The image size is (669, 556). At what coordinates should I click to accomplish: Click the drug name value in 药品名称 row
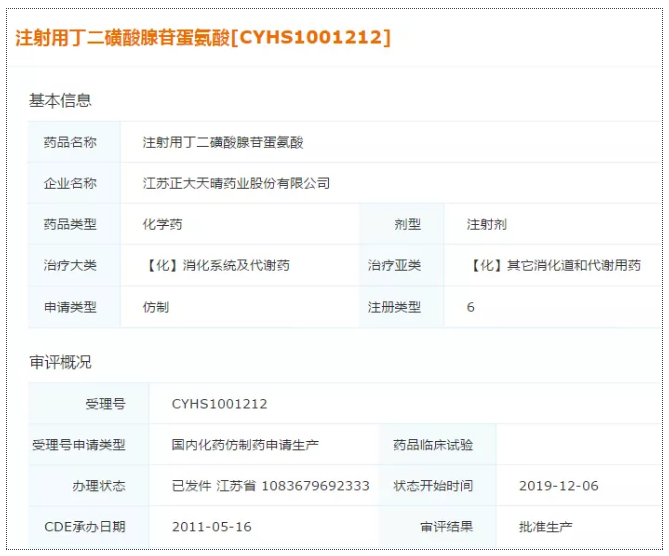click(223, 142)
